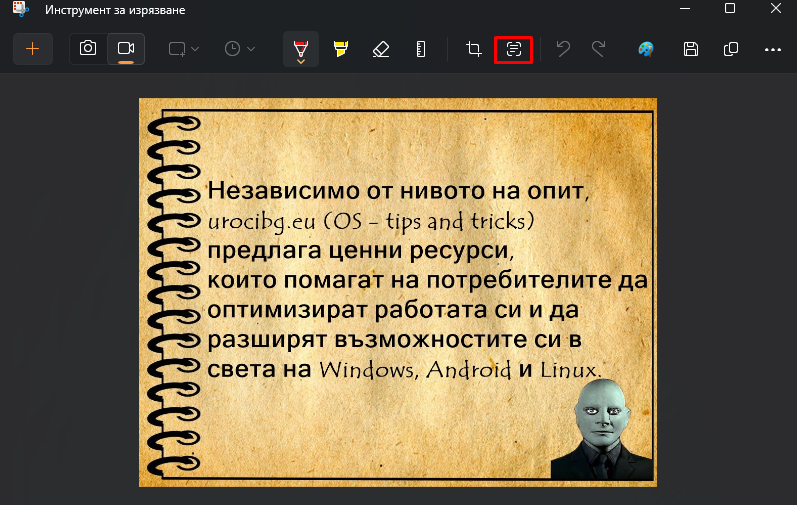Copy the snip to clipboard
797x505 pixels.
coord(731,49)
